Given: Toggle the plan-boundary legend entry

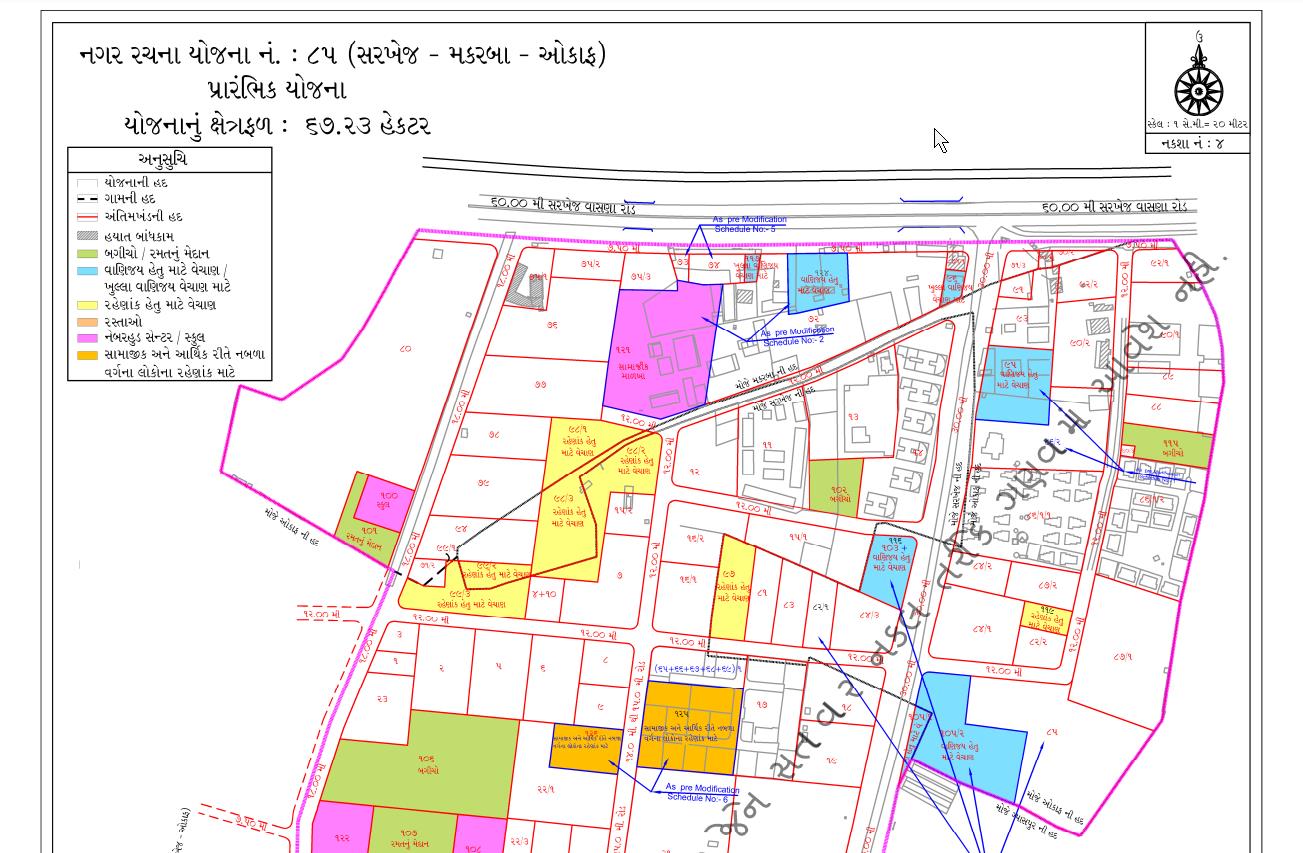Looking at the screenshot, I should click(85, 182).
